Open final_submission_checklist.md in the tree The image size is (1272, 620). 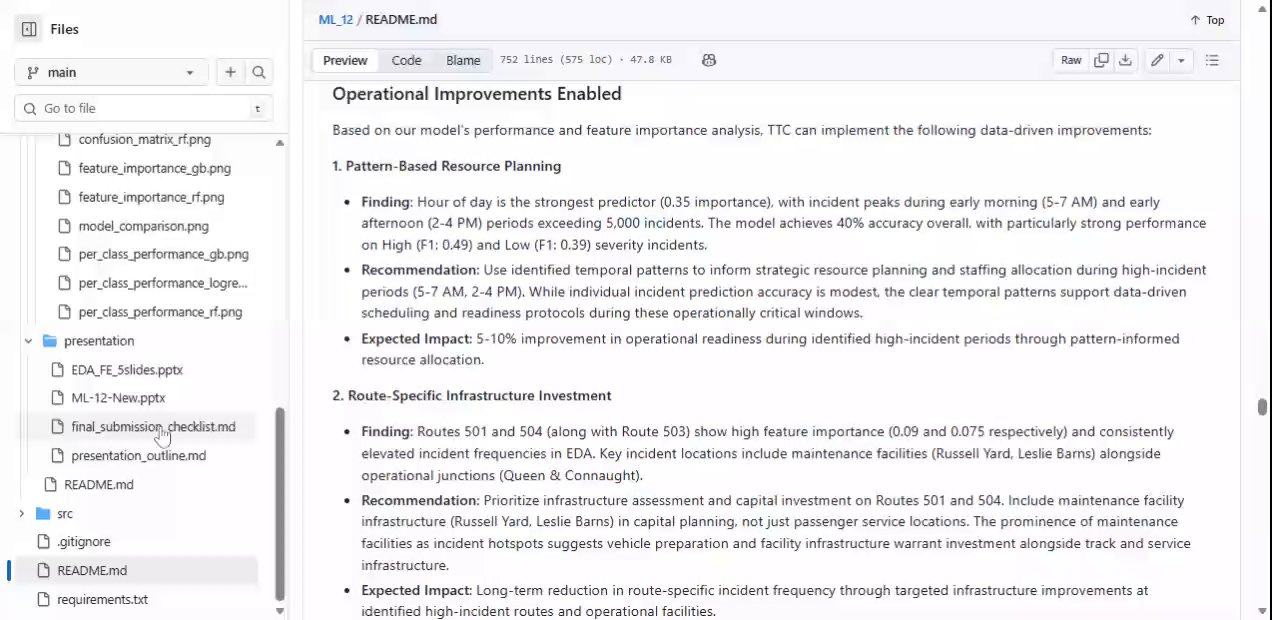(153, 427)
